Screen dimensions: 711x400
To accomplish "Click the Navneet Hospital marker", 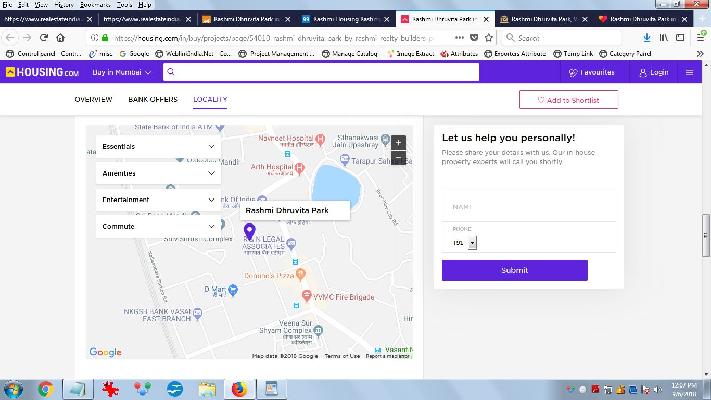I will [320, 139].
